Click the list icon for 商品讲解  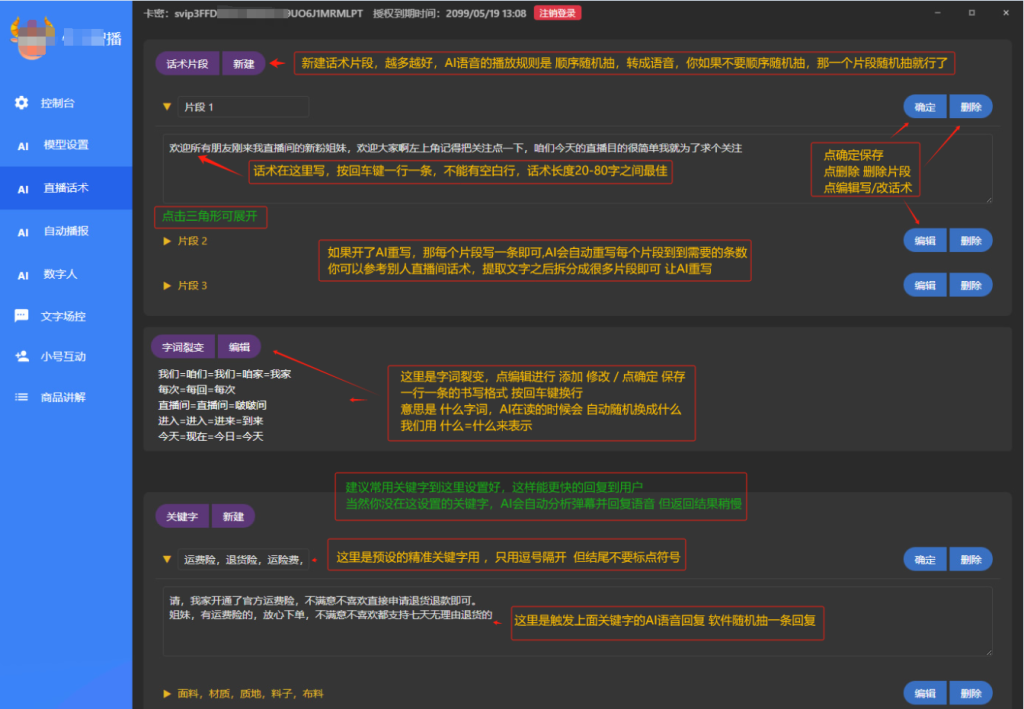pos(22,397)
